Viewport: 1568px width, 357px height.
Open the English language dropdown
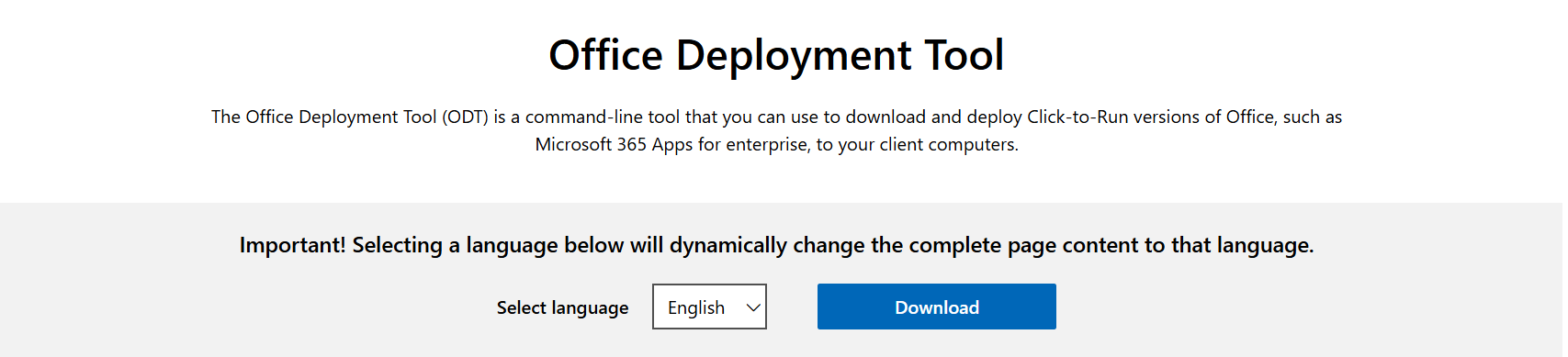tap(709, 307)
